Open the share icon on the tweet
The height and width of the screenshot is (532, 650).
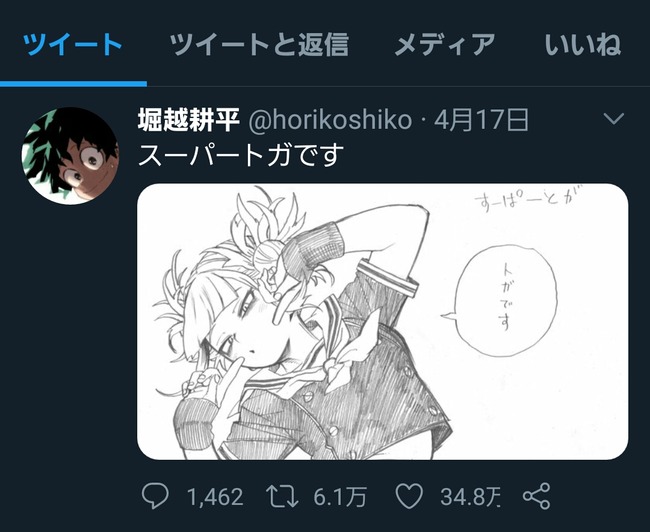[536, 496]
